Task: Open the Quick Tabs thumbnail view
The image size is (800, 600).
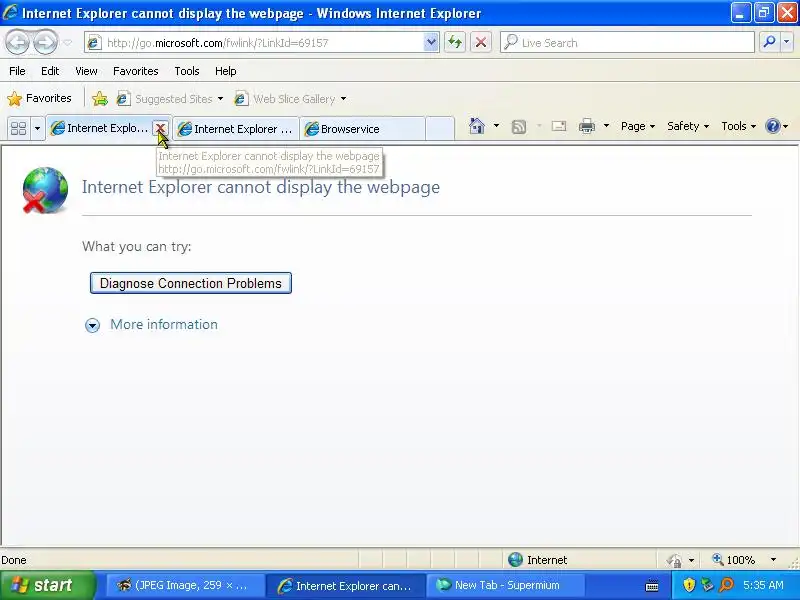Action: [18, 128]
